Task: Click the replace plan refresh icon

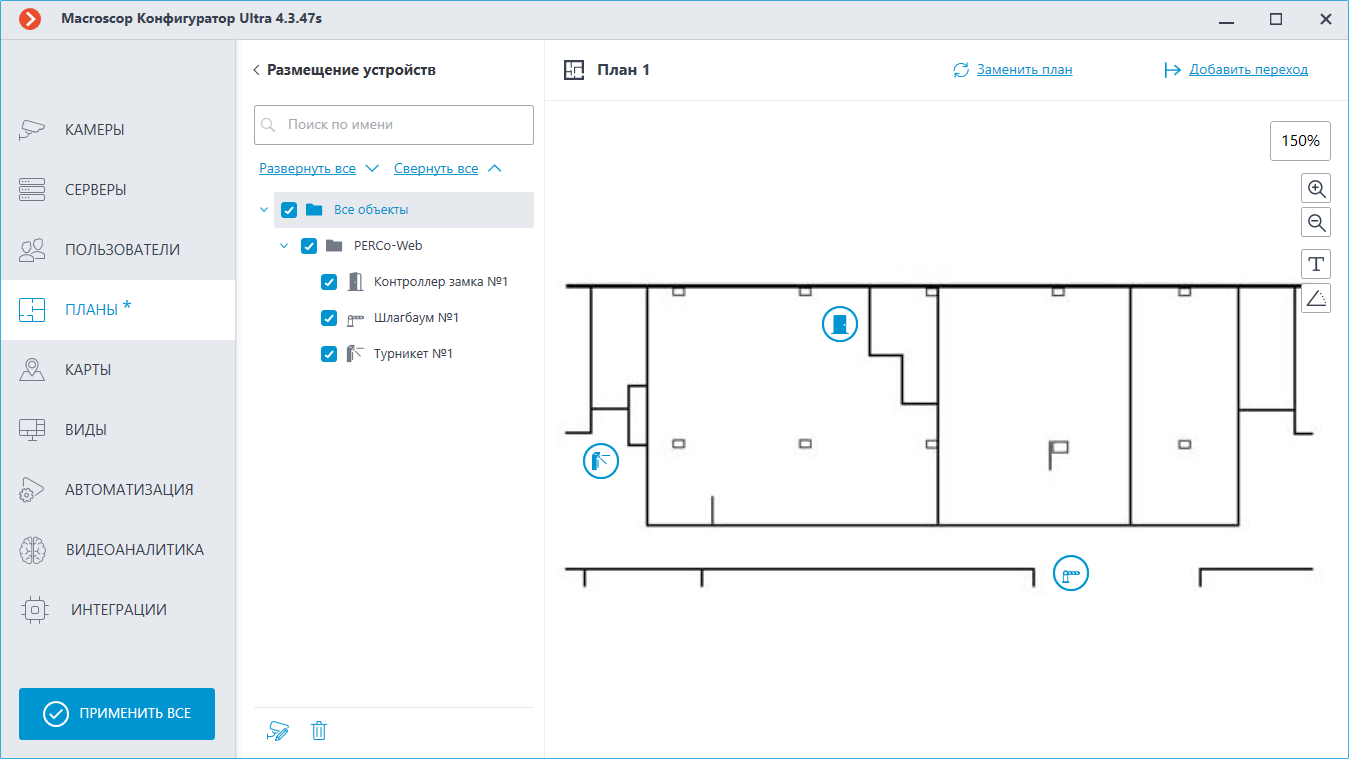Action: pos(961,70)
